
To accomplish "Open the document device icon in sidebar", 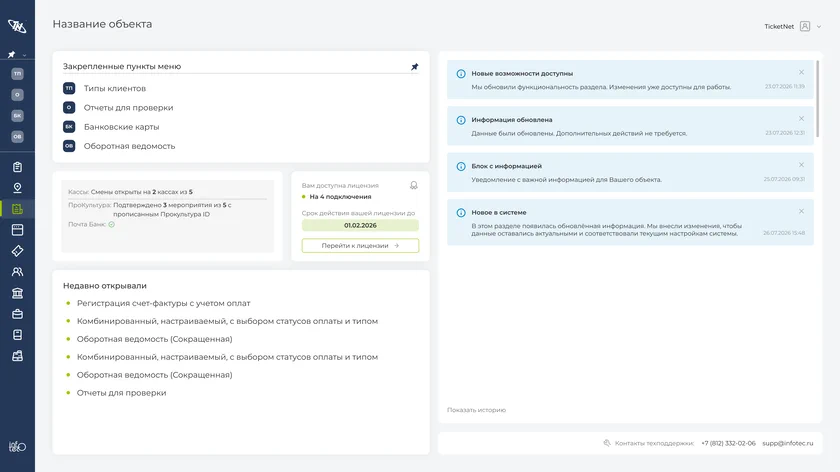I will 17,335.
